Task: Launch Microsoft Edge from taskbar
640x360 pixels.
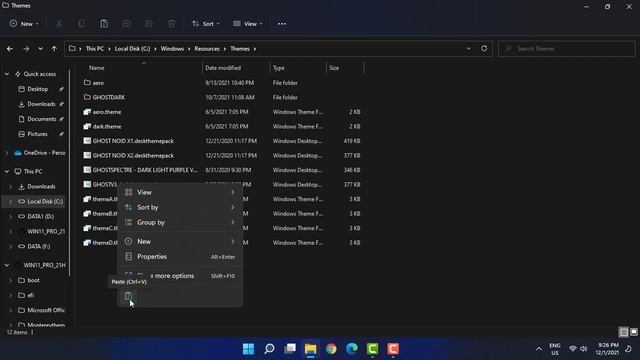Action: 352,349
